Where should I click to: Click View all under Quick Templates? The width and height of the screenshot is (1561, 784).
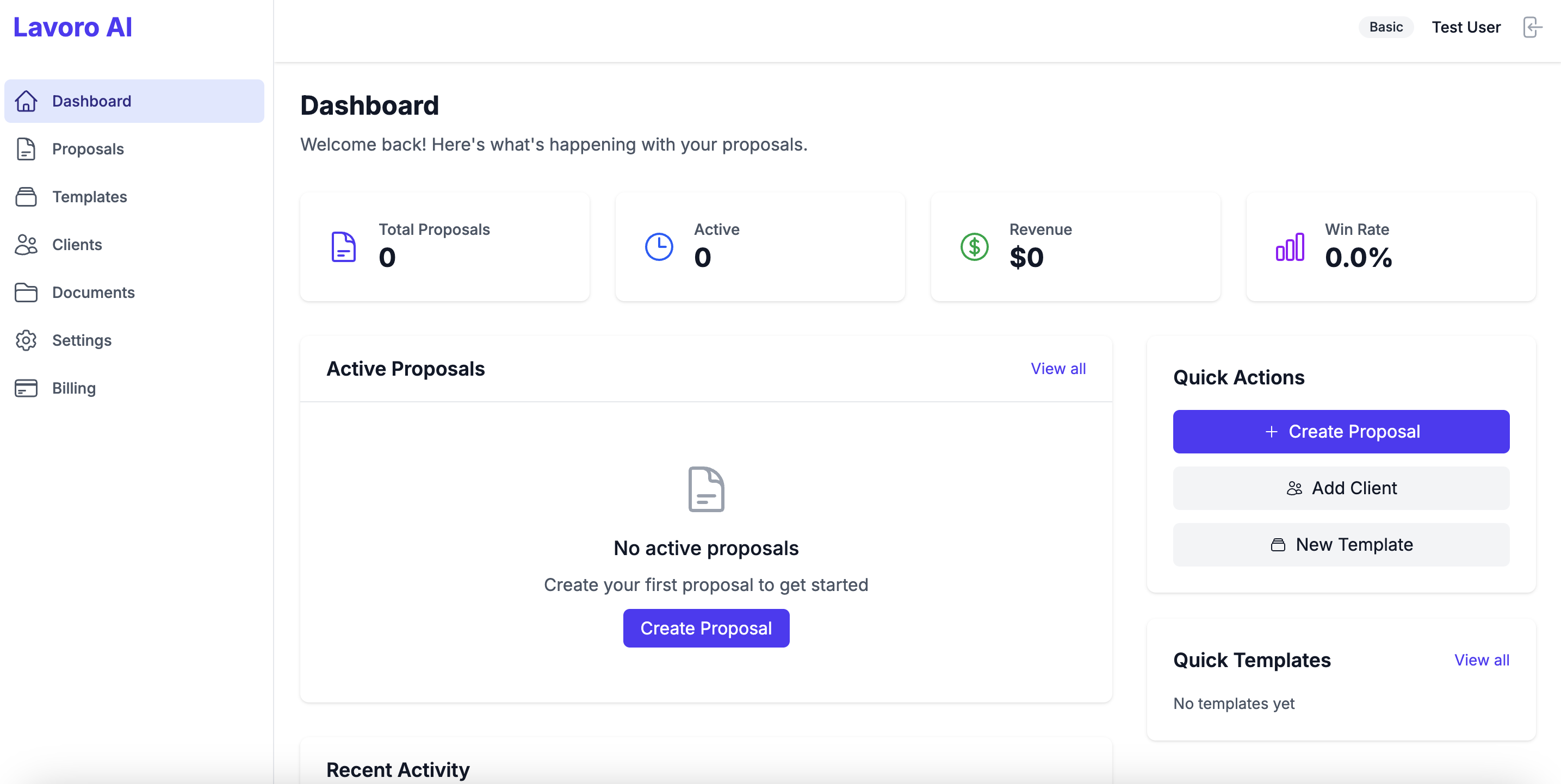point(1482,661)
